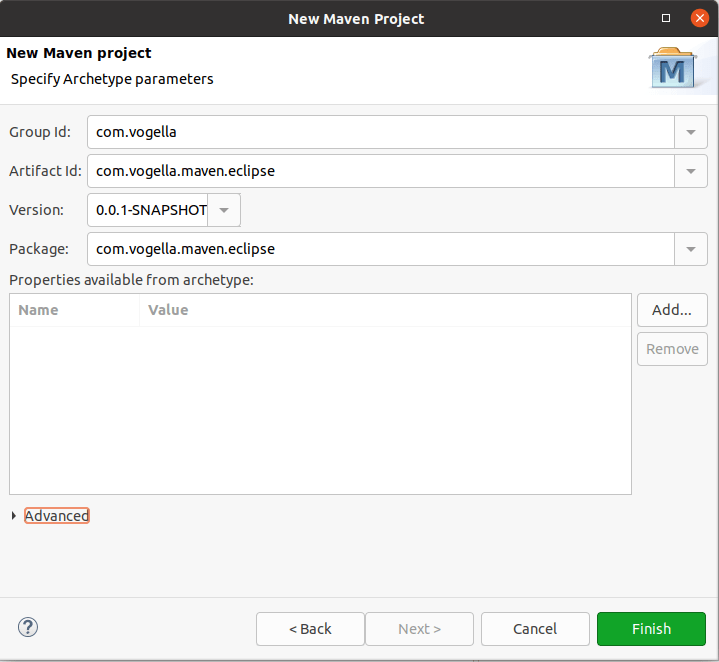Screen dimensions: 719x662
Task: Click the help question mark icon
Action: pyautogui.click(x=28, y=628)
